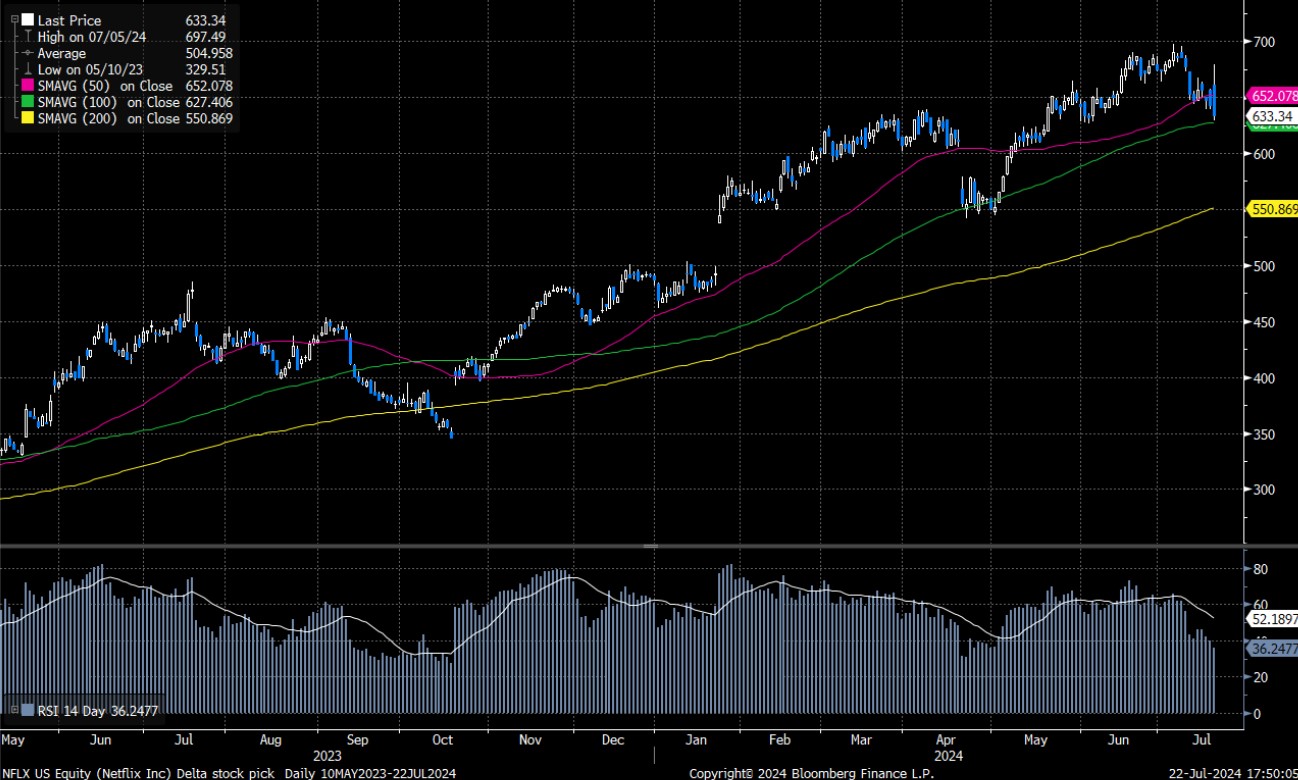Viewport: 1298px width, 780px height.
Task: Toggle the Last Price legend entry
Action: [70, 20]
